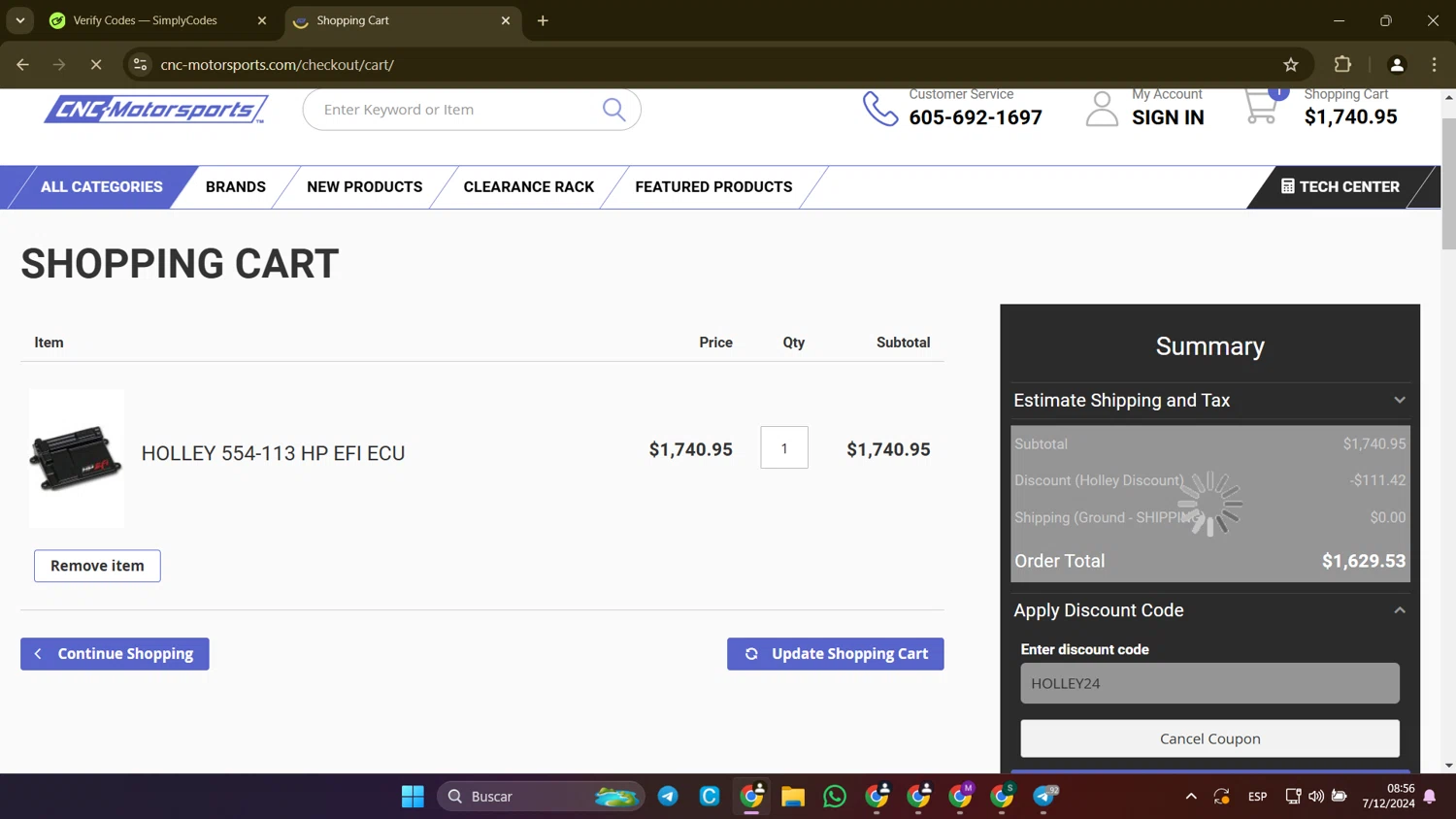Open TECH CENTER link
Viewport: 1456px width, 819px height.
coord(1340,187)
